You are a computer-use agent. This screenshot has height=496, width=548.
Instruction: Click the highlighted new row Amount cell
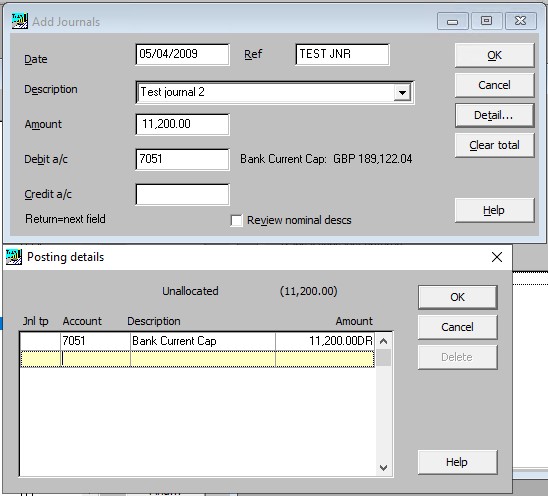pyautogui.click(x=325, y=359)
